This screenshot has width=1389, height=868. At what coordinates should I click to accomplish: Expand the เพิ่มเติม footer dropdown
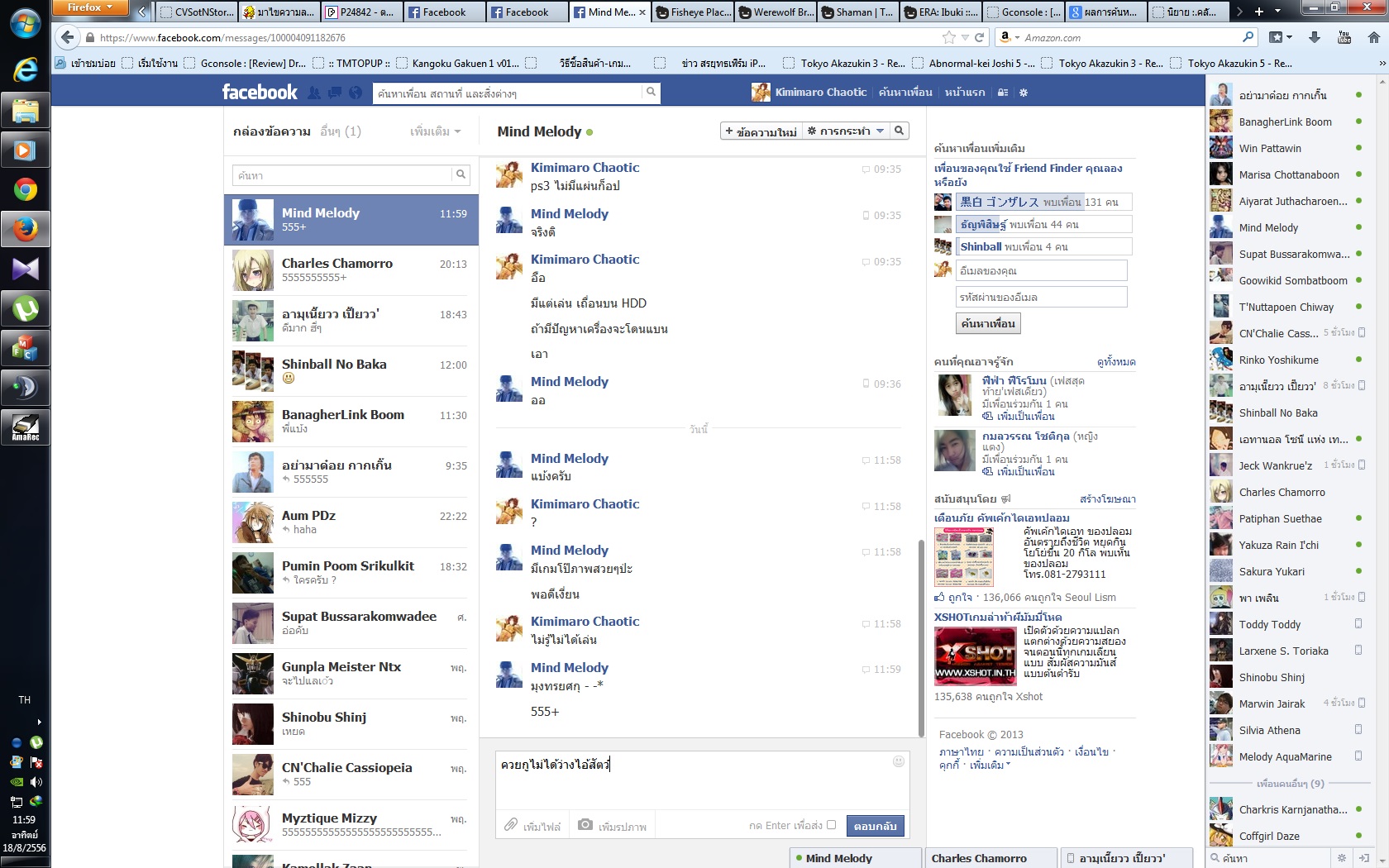[990, 765]
